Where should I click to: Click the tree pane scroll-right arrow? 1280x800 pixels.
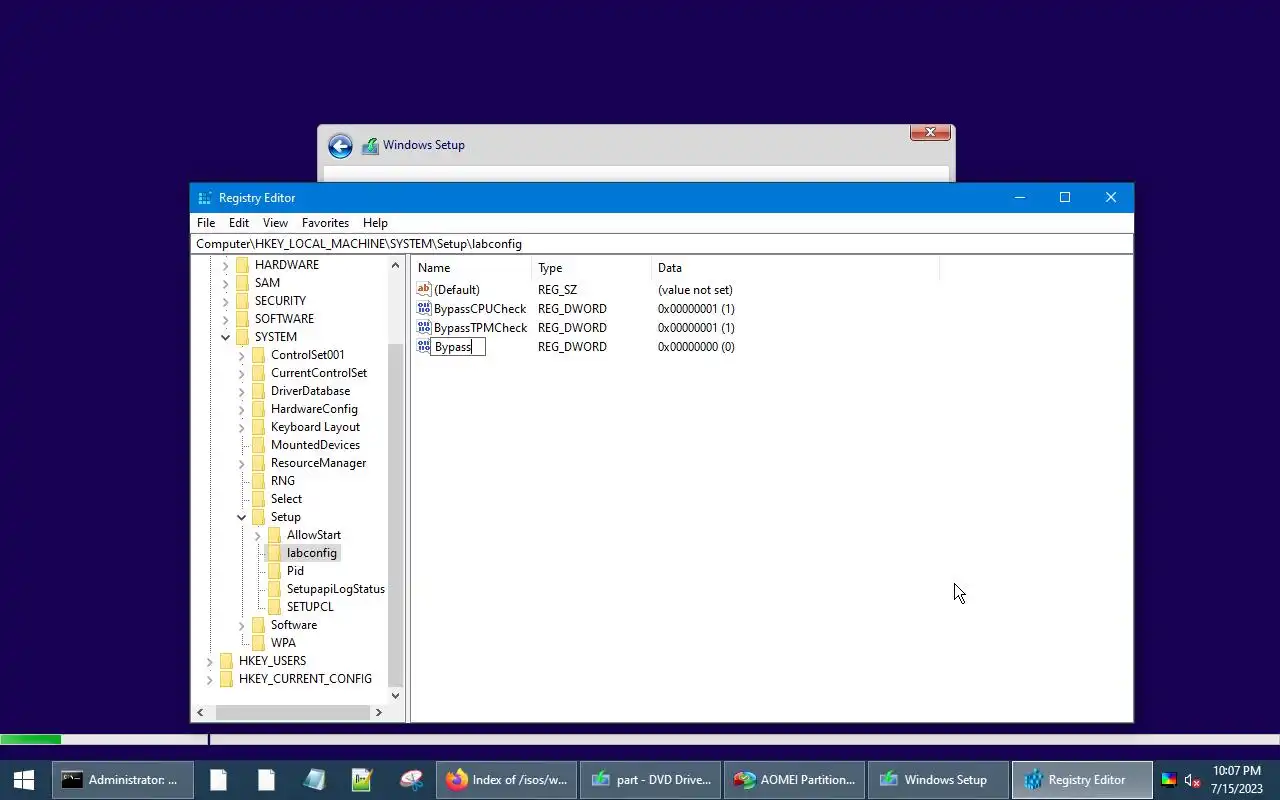pos(379,712)
